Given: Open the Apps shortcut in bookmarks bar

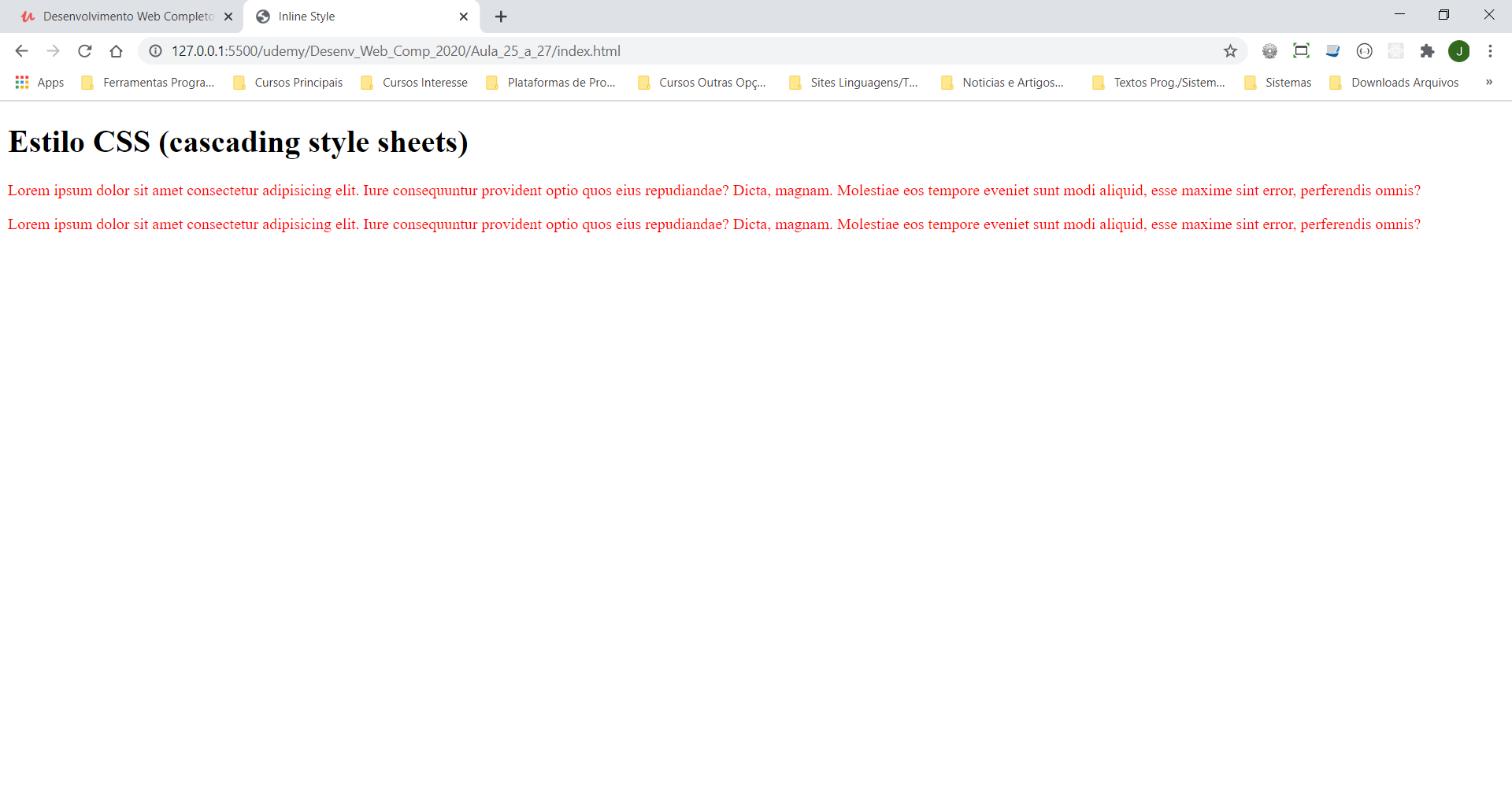Looking at the screenshot, I should 39,83.
